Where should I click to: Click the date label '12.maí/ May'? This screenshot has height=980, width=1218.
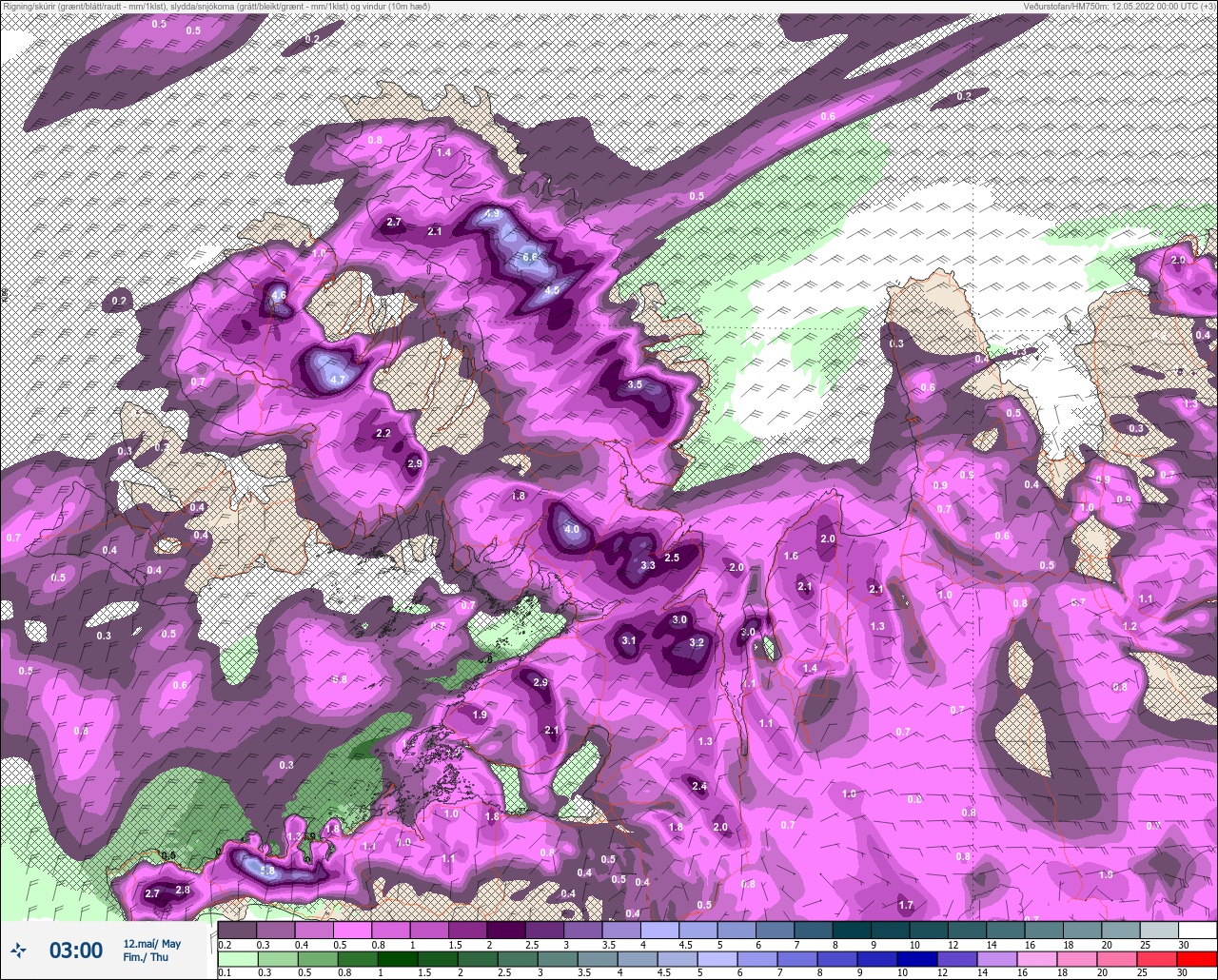(151, 944)
